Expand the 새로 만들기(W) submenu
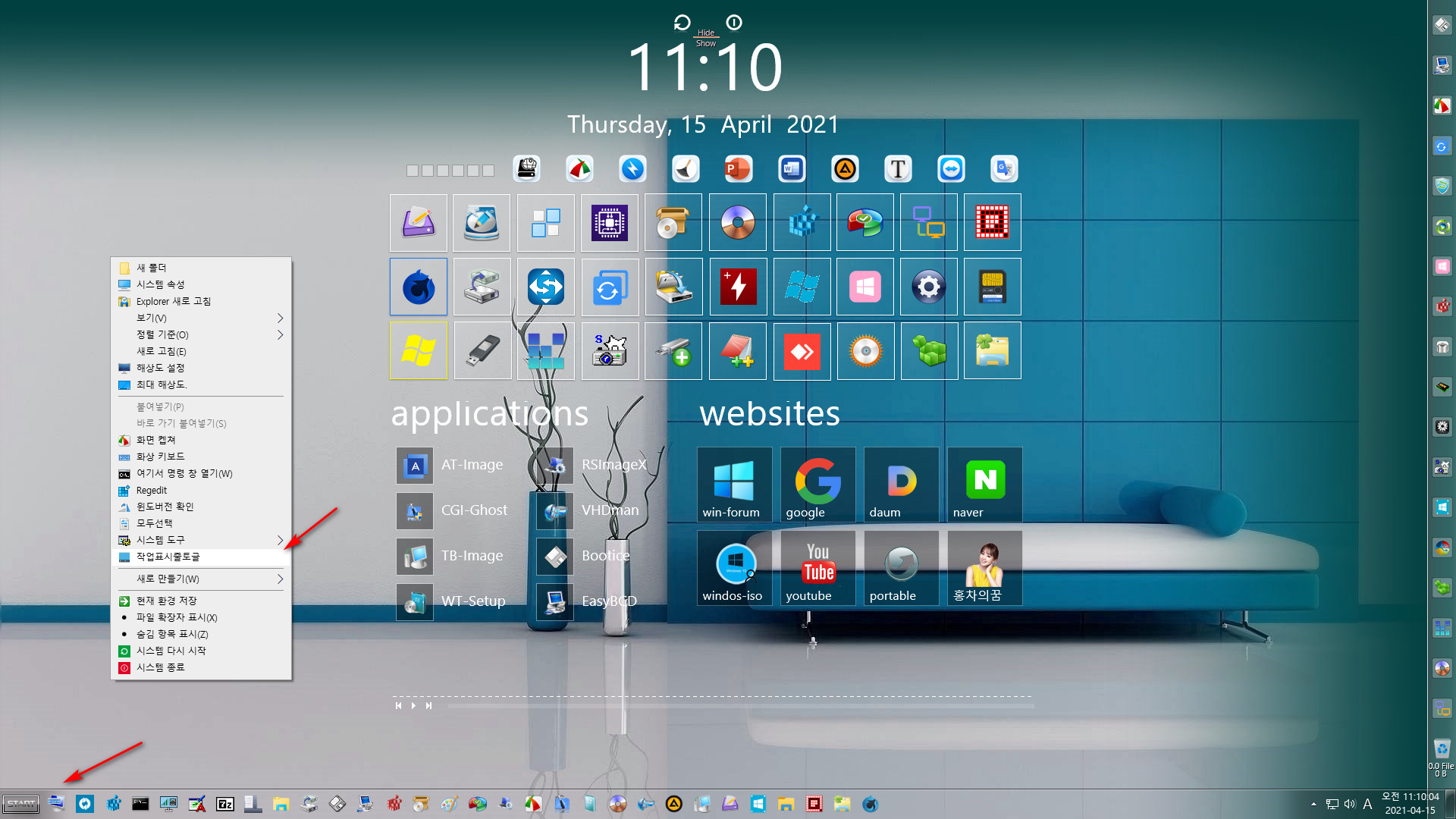Viewport: 1456px width, 819px height. [201, 579]
